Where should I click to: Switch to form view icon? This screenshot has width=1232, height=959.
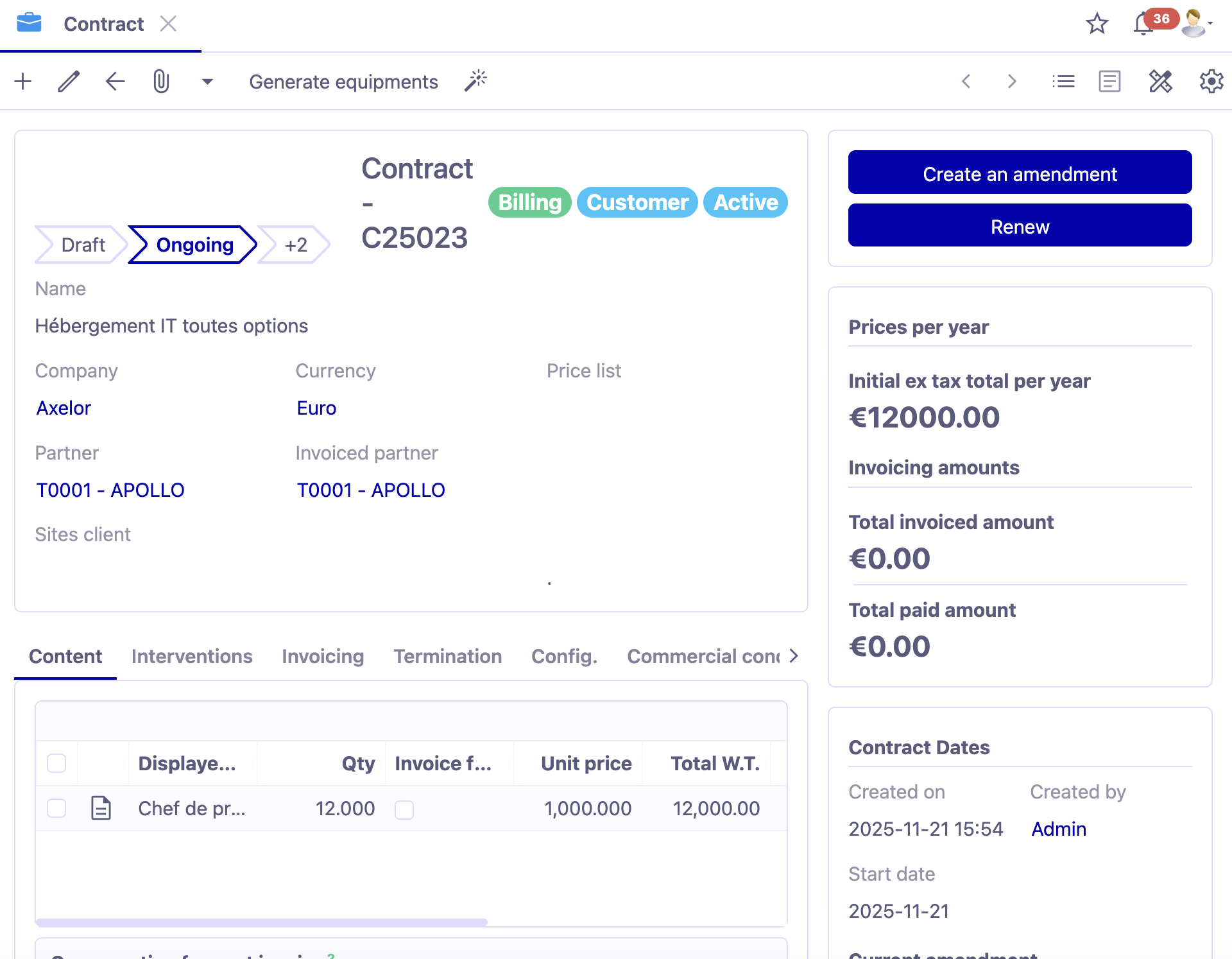(1109, 82)
